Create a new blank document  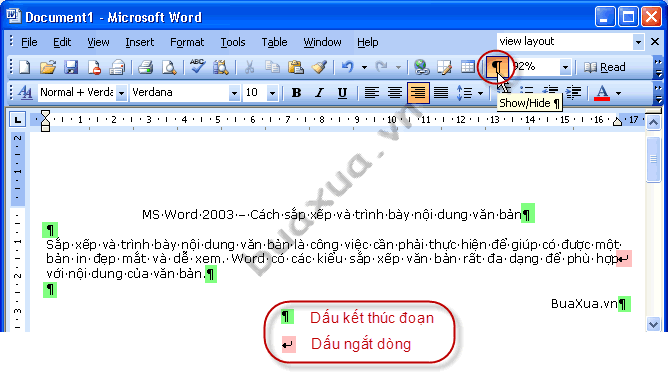click(25, 67)
